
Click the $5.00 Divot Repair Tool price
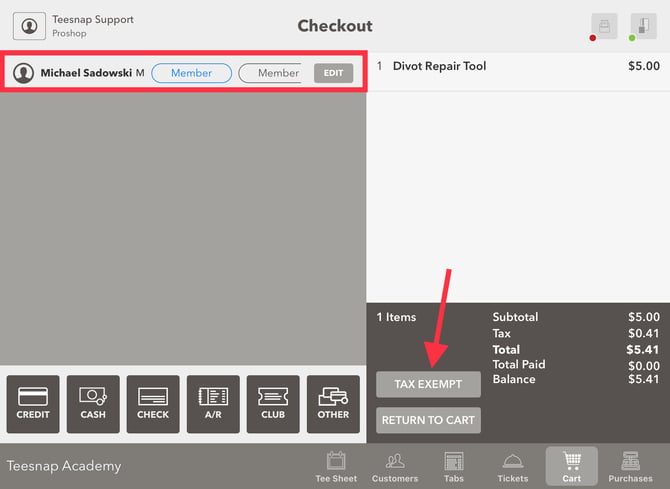point(644,66)
